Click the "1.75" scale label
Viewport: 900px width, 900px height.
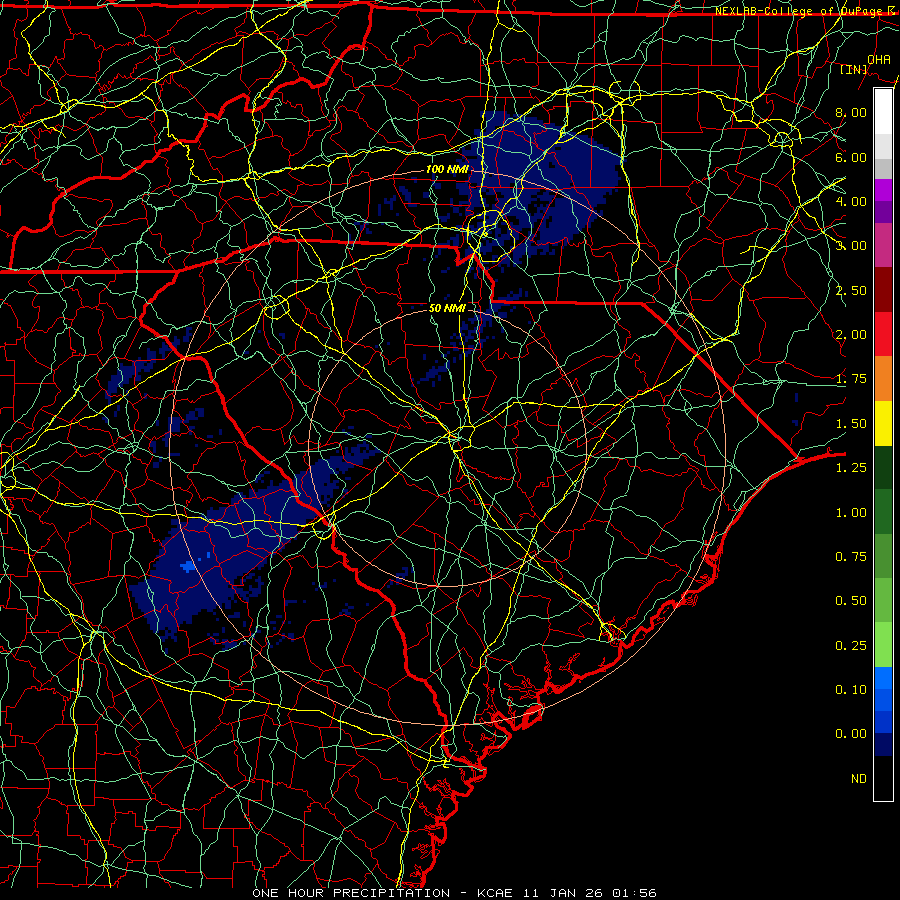851,379
